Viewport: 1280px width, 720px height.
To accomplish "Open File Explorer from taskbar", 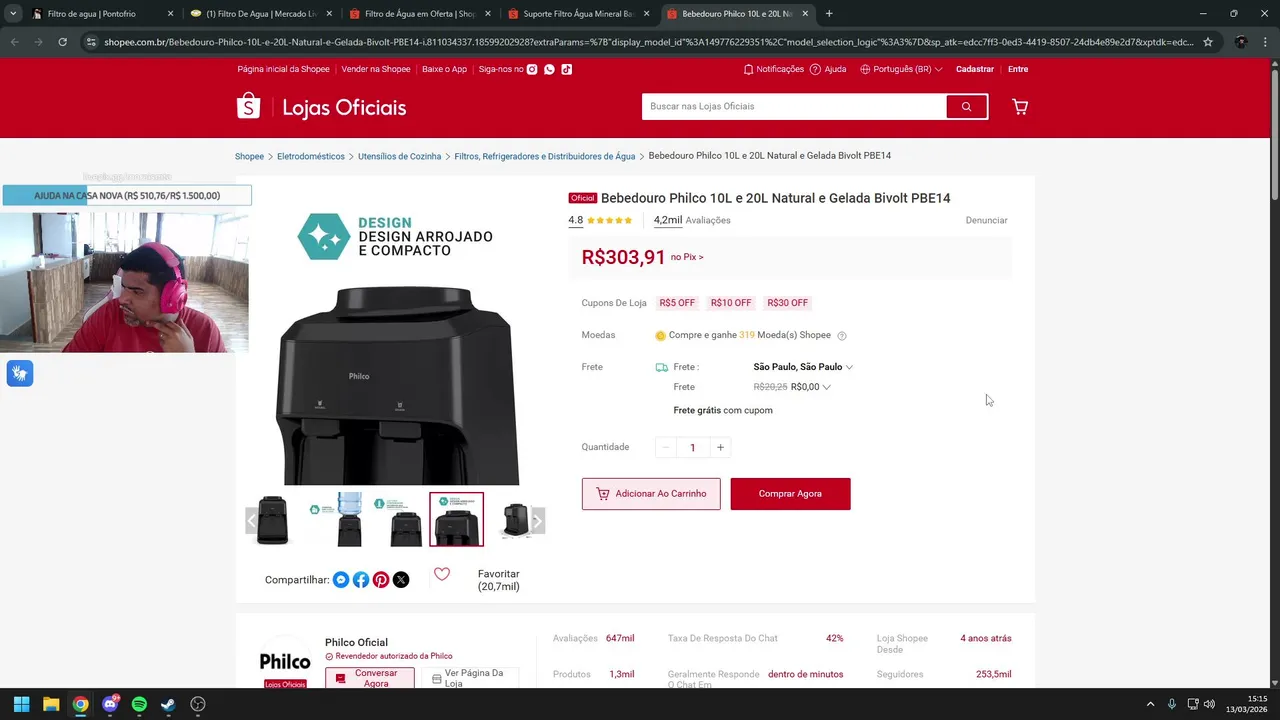I will click(51, 704).
